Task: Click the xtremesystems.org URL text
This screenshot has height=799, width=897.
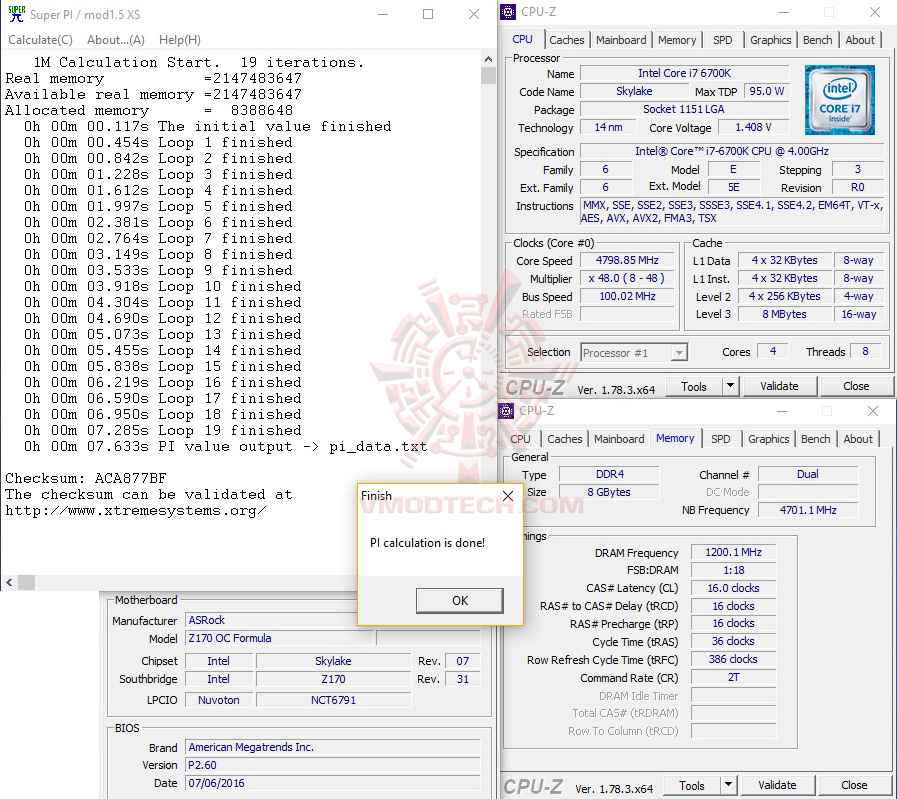Action: (136, 510)
